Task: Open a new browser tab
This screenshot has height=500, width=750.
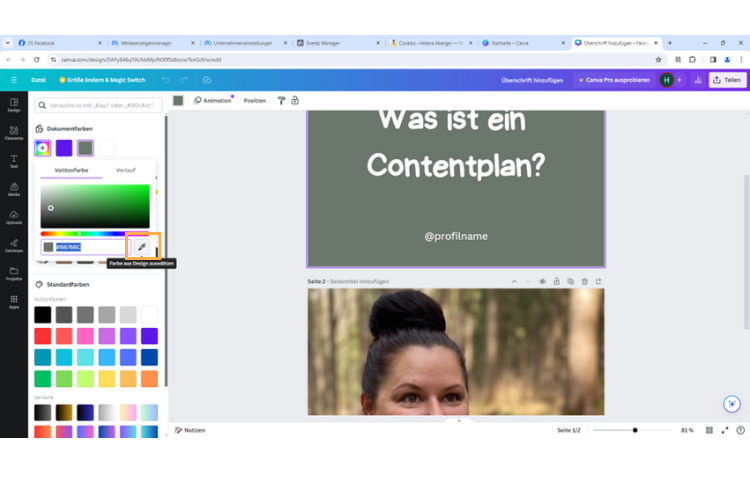Action: pos(670,43)
